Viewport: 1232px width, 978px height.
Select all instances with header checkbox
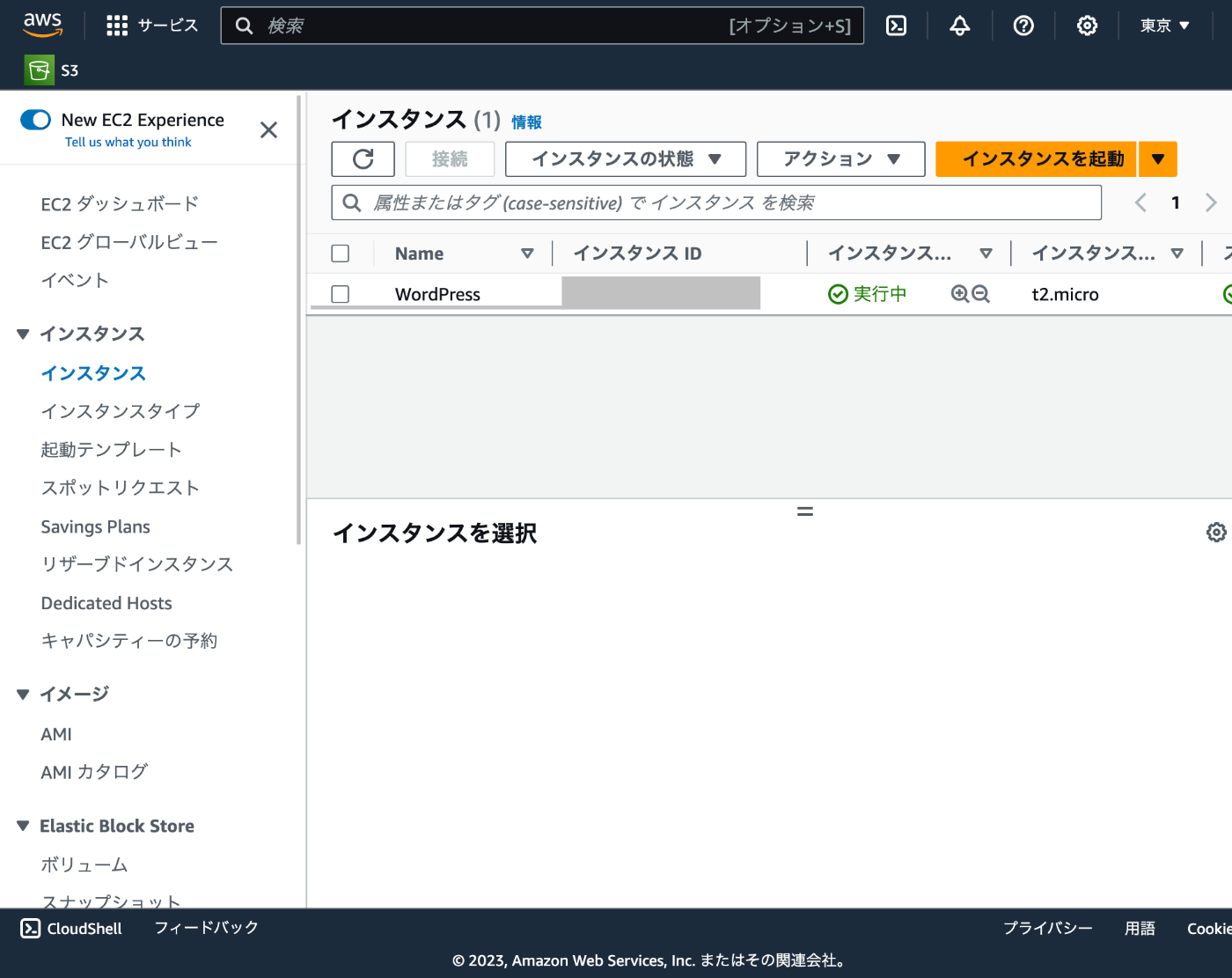[341, 254]
